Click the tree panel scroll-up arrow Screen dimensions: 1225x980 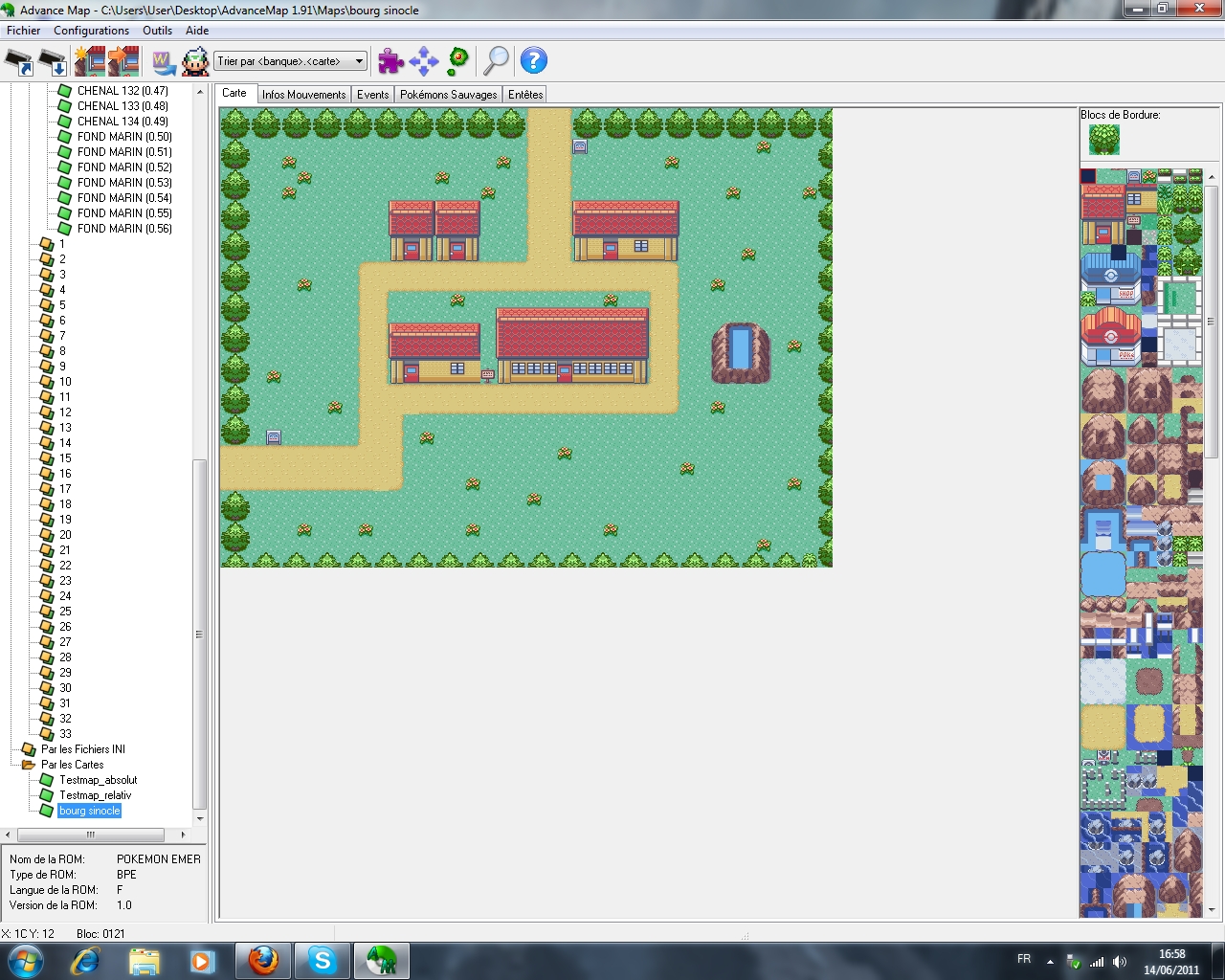[x=200, y=92]
